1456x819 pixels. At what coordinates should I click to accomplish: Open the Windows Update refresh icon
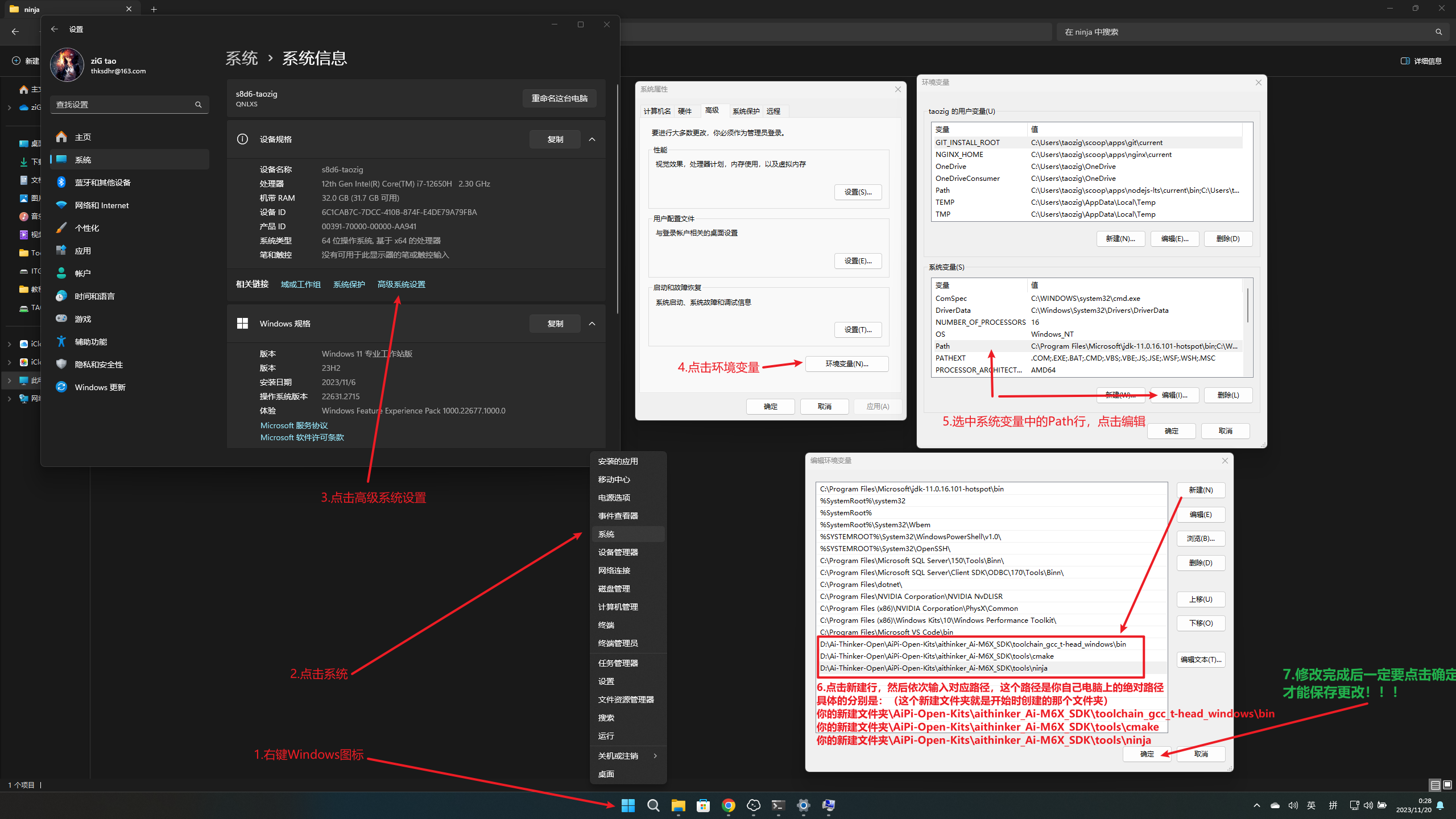point(61,387)
